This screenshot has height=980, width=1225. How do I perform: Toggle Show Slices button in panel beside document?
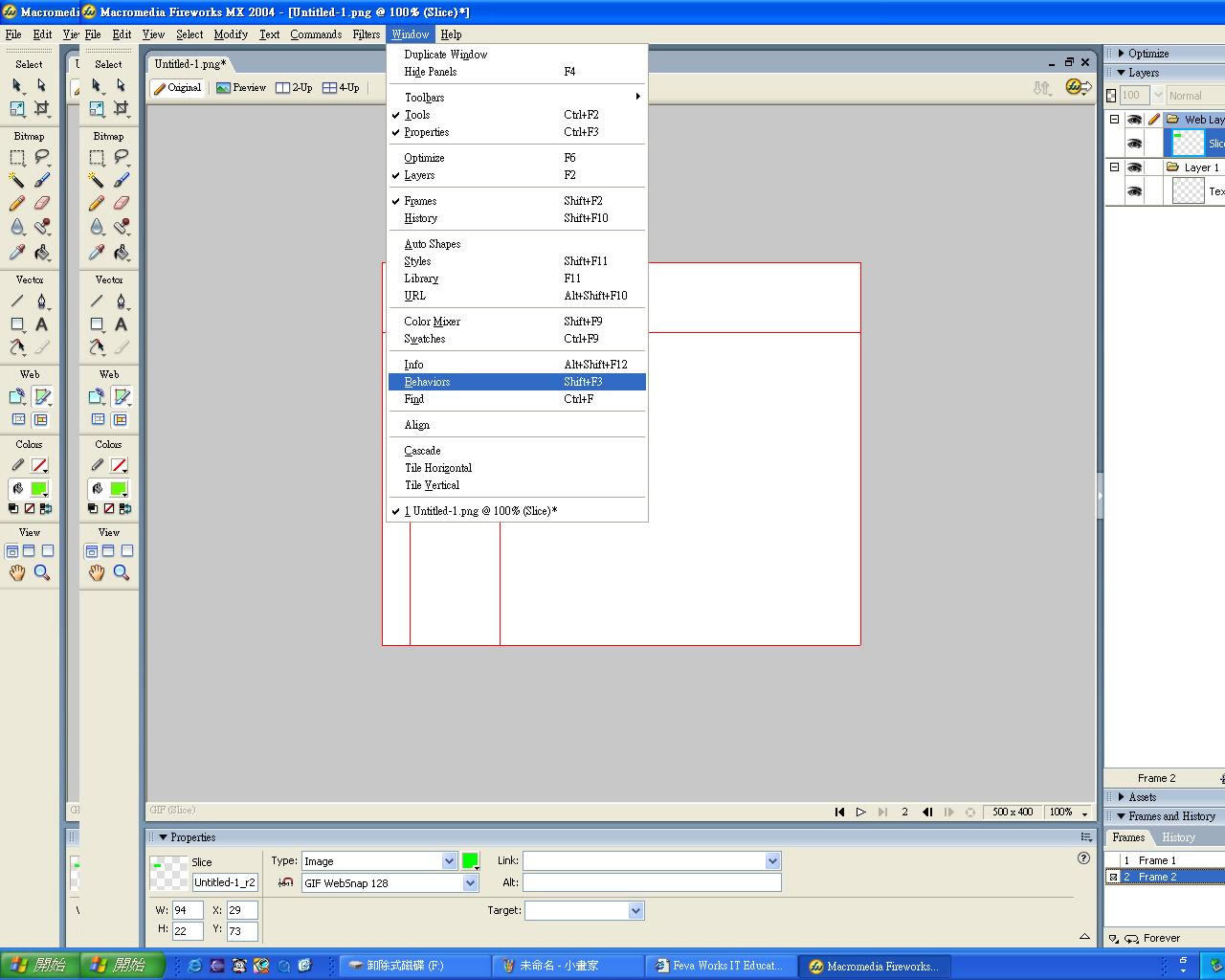coord(121,419)
